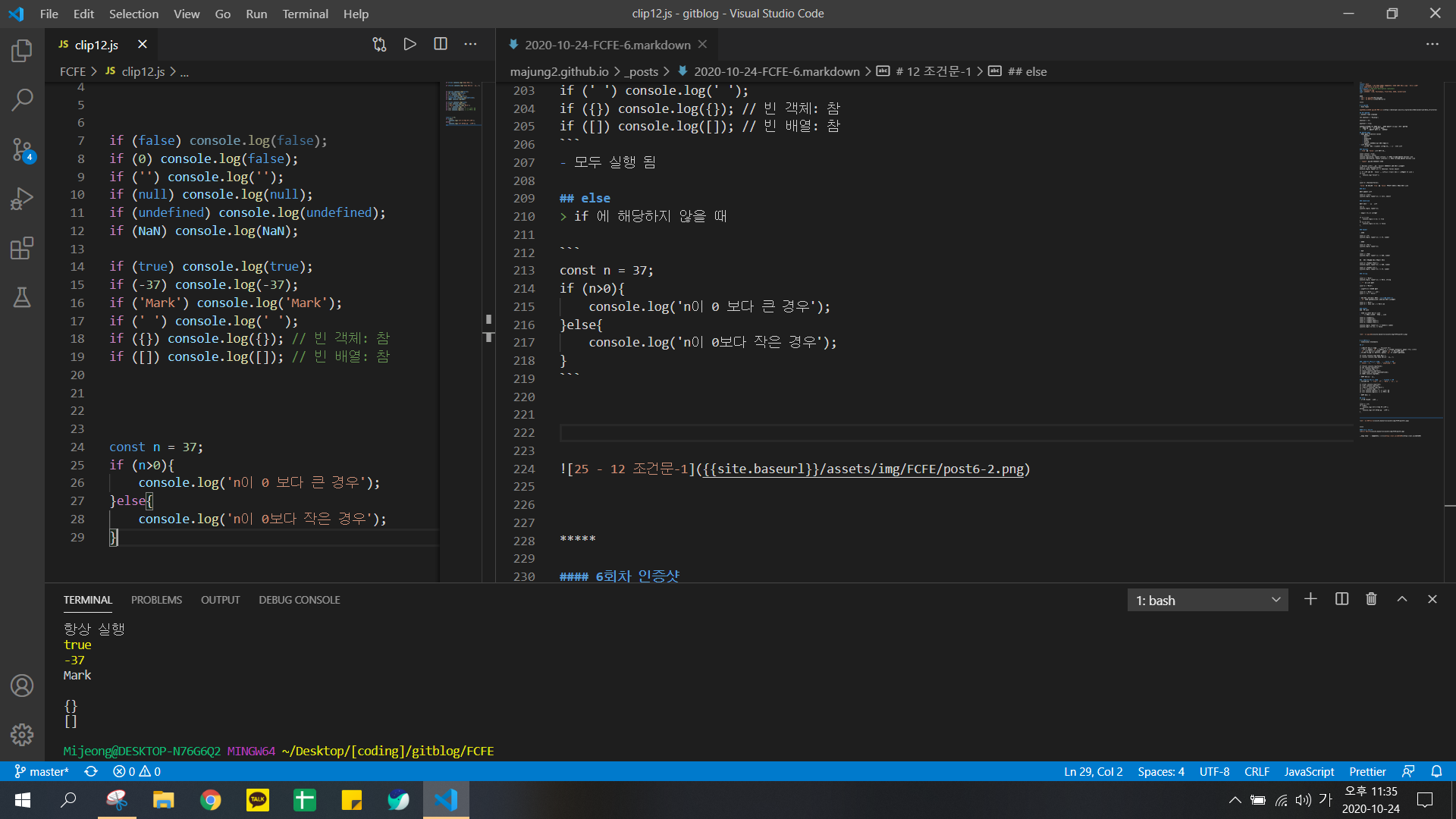1456x819 pixels.
Task: Open the Go menu
Action: point(222,14)
